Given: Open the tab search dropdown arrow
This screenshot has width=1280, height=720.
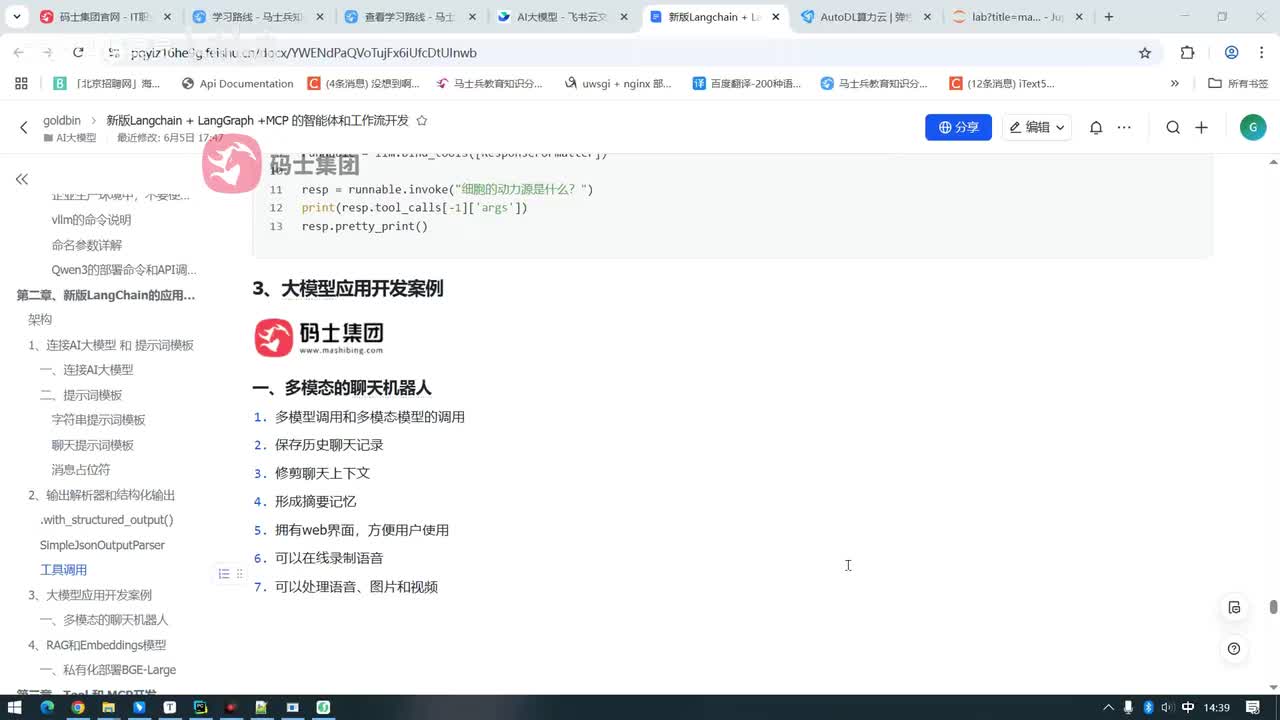Looking at the screenshot, I should pyautogui.click(x=17, y=17).
